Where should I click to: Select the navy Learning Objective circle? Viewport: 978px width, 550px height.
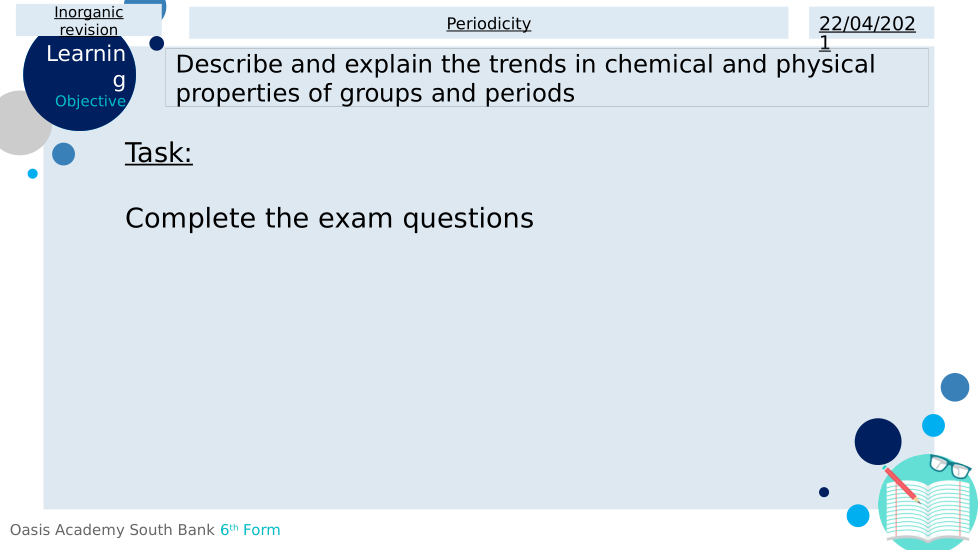(79, 75)
